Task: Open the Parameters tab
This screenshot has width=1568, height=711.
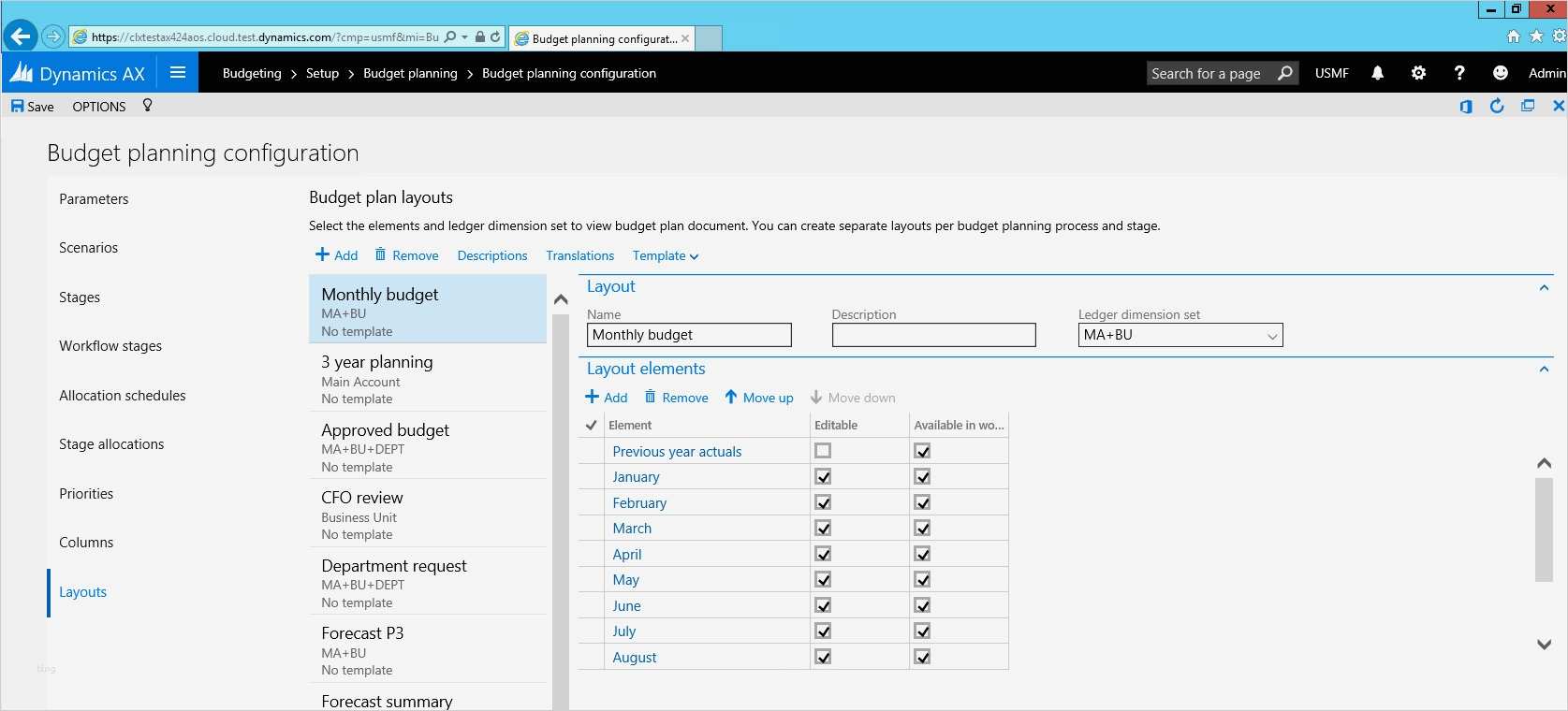Action: click(x=94, y=198)
